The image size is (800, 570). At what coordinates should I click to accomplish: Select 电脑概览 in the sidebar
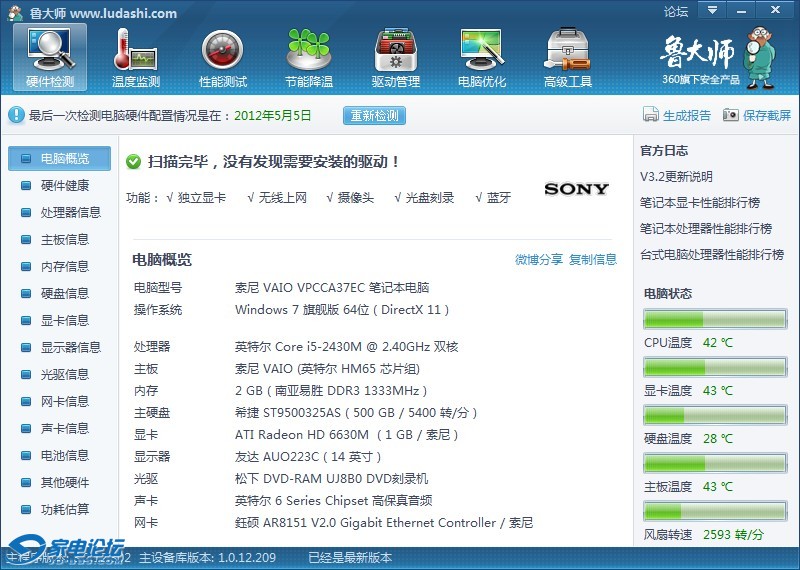[x=59, y=158]
